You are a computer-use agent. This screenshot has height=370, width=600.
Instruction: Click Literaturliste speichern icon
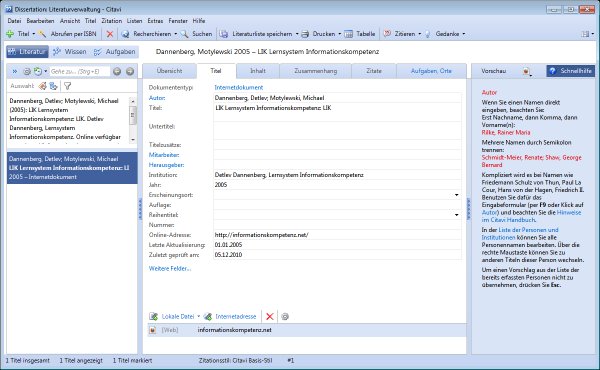click(x=223, y=34)
